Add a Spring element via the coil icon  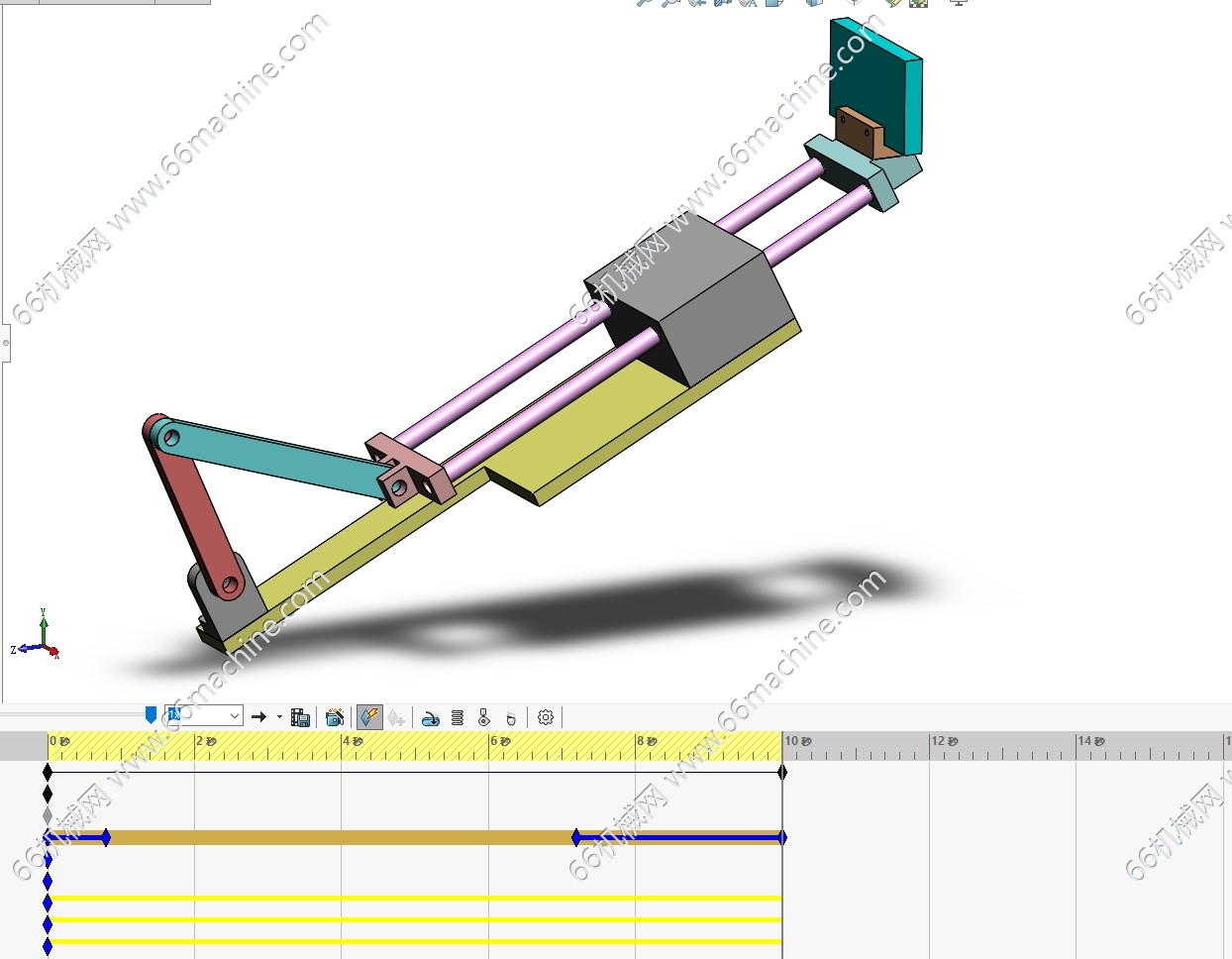[x=458, y=717]
